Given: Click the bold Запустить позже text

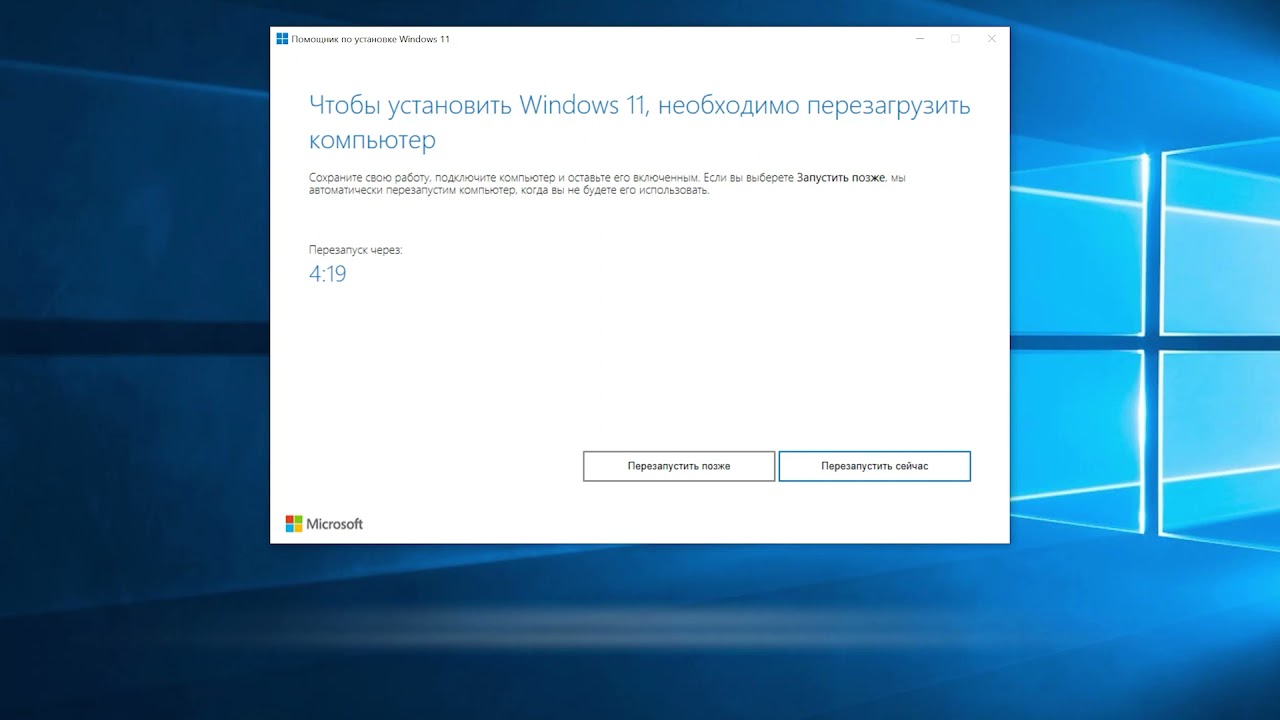Looking at the screenshot, I should click(841, 177).
